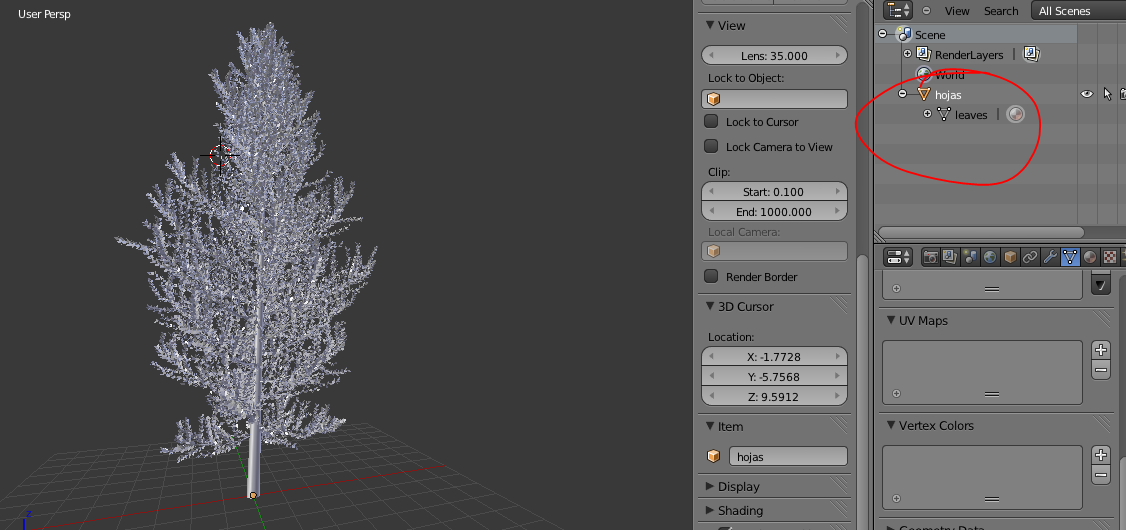This screenshot has height=530, width=1126.
Task: Switch to the Modifiers wrench tab
Action: coord(1050,257)
